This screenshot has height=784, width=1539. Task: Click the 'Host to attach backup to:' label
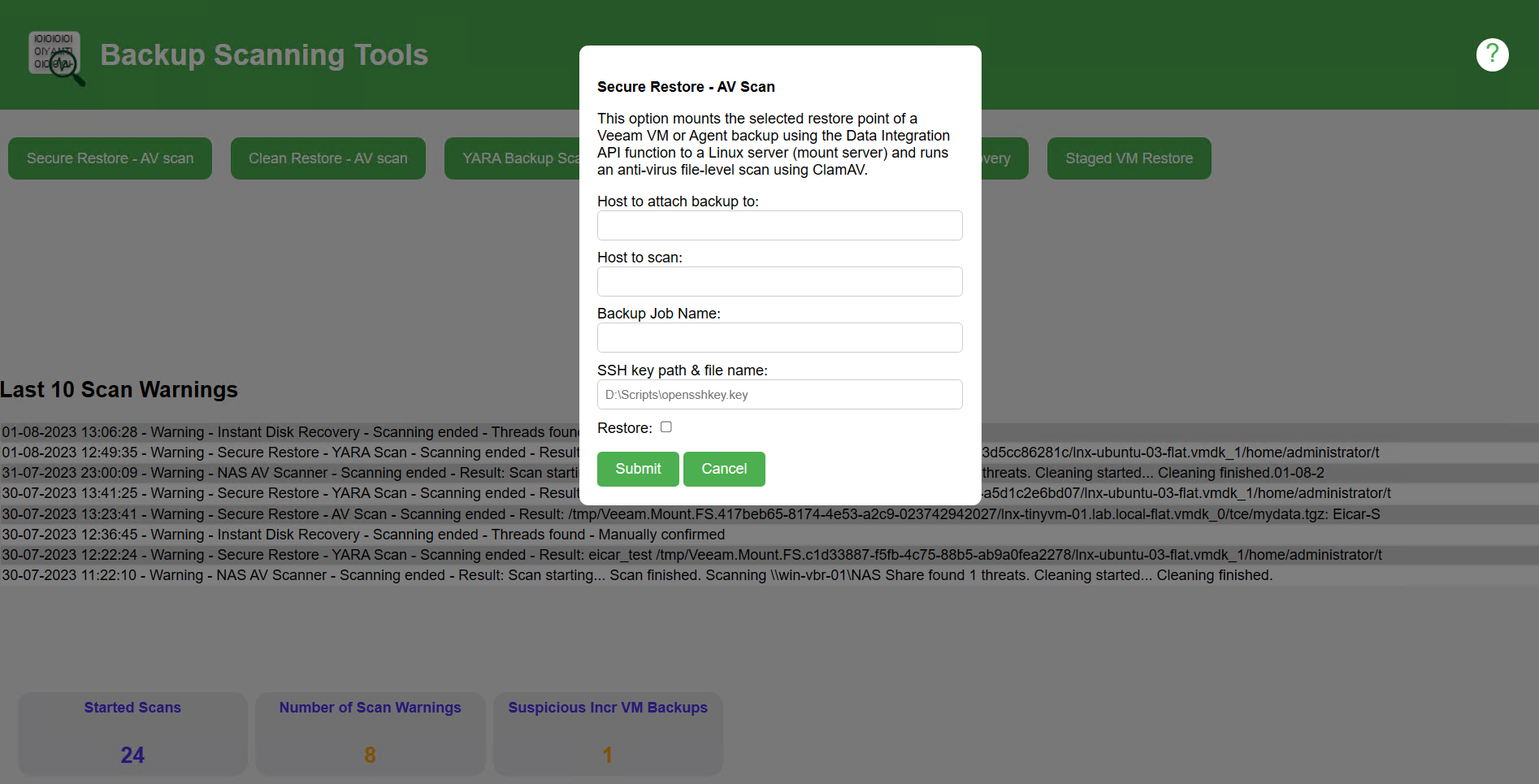678,201
